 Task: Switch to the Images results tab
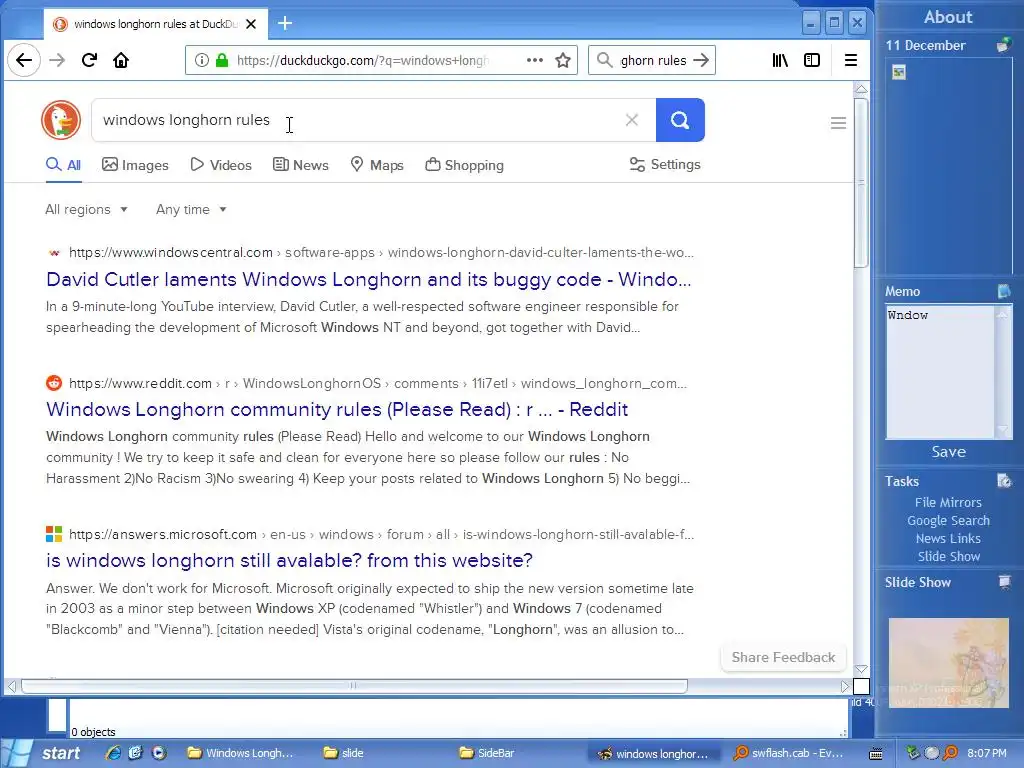[135, 165]
